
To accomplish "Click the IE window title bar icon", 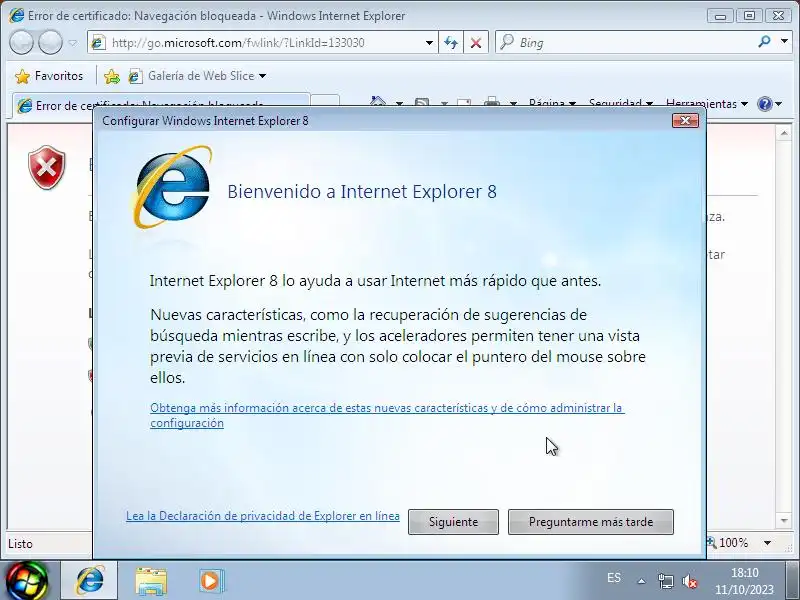I will pos(16,15).
